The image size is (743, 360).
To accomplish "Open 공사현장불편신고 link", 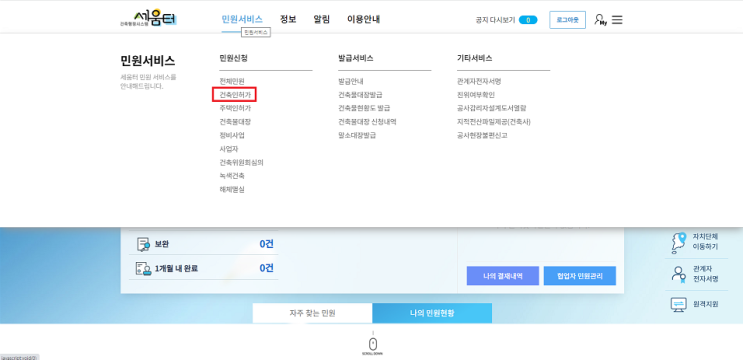I will coord(482,135).
